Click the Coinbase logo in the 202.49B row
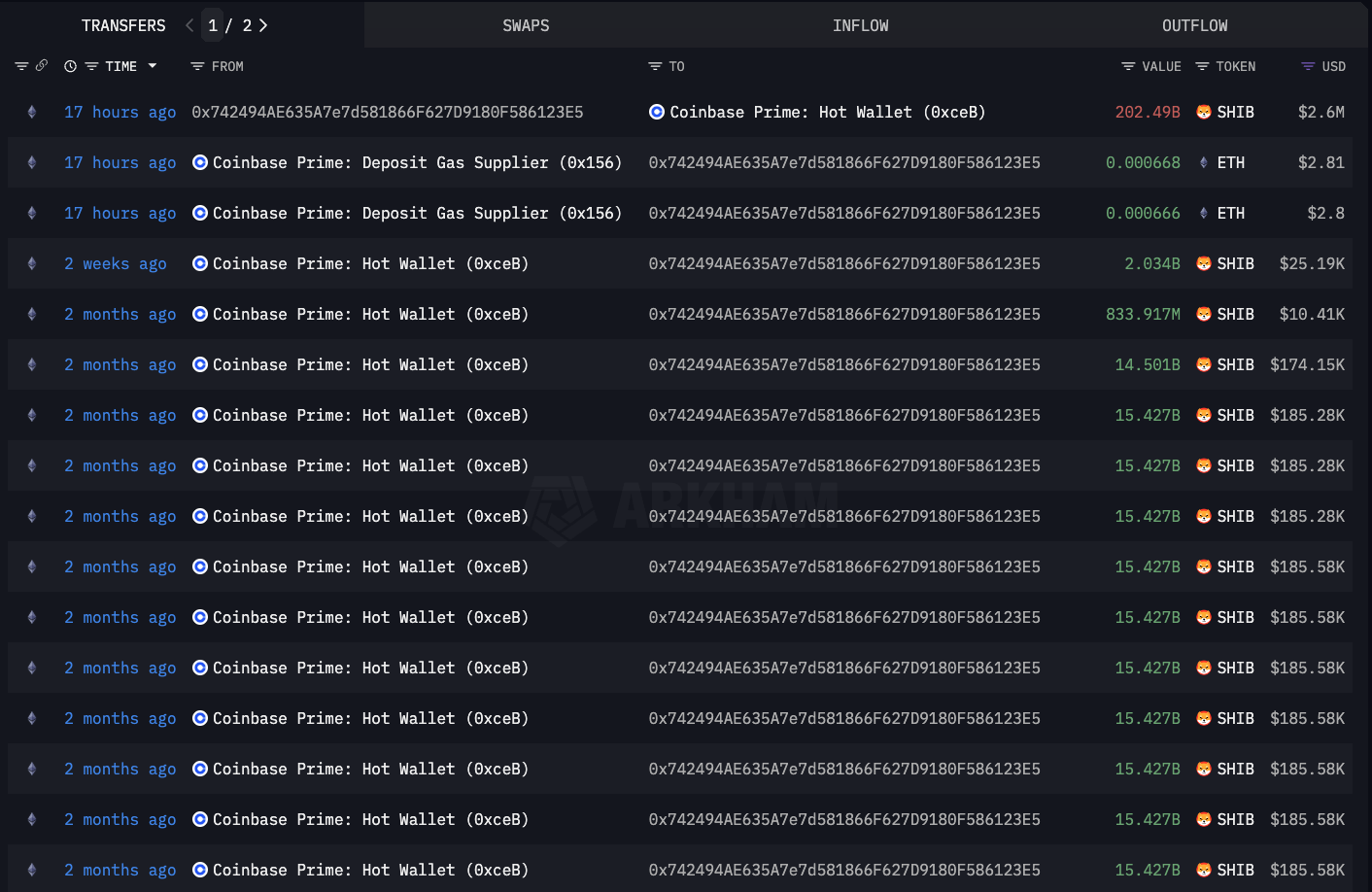The image size is (1372, 892). [x=657, y=112]
